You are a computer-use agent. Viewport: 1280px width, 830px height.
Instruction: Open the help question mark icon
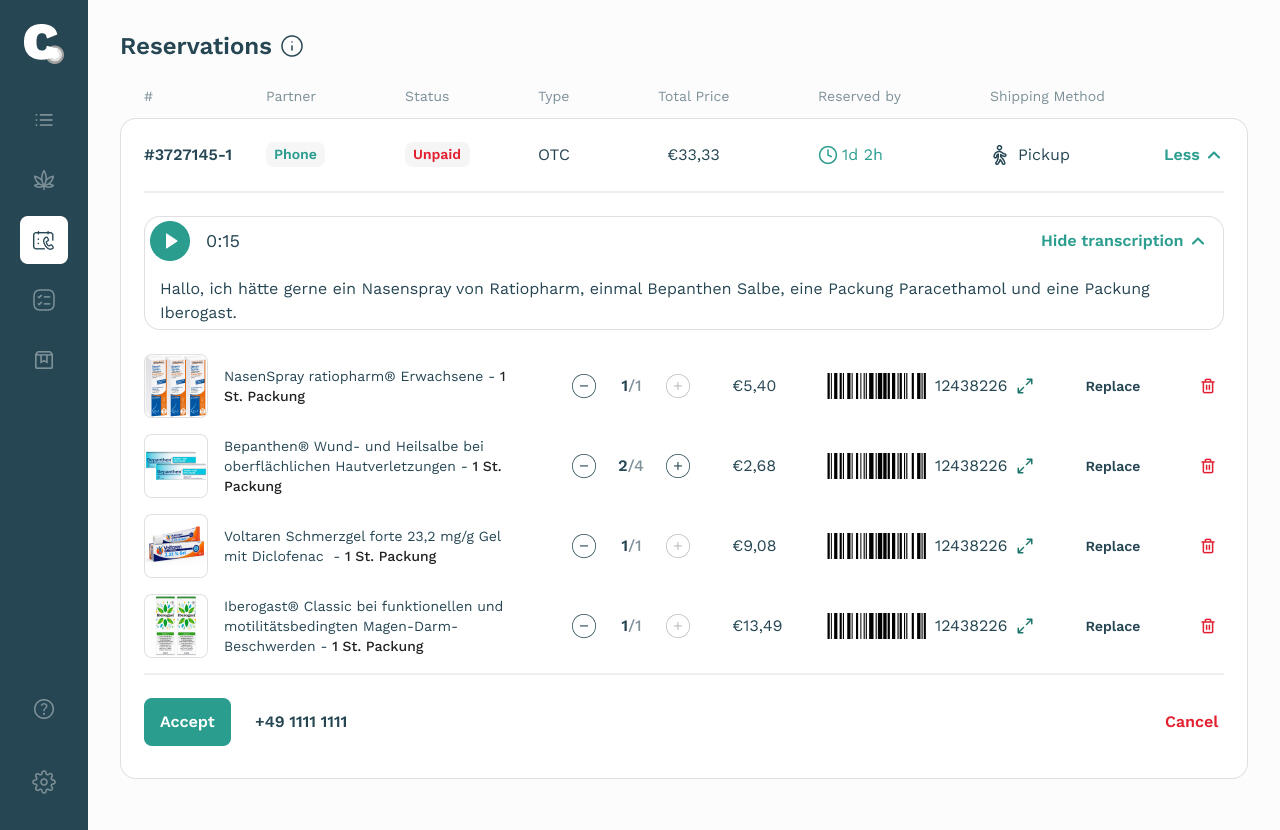tap(44, 709)
